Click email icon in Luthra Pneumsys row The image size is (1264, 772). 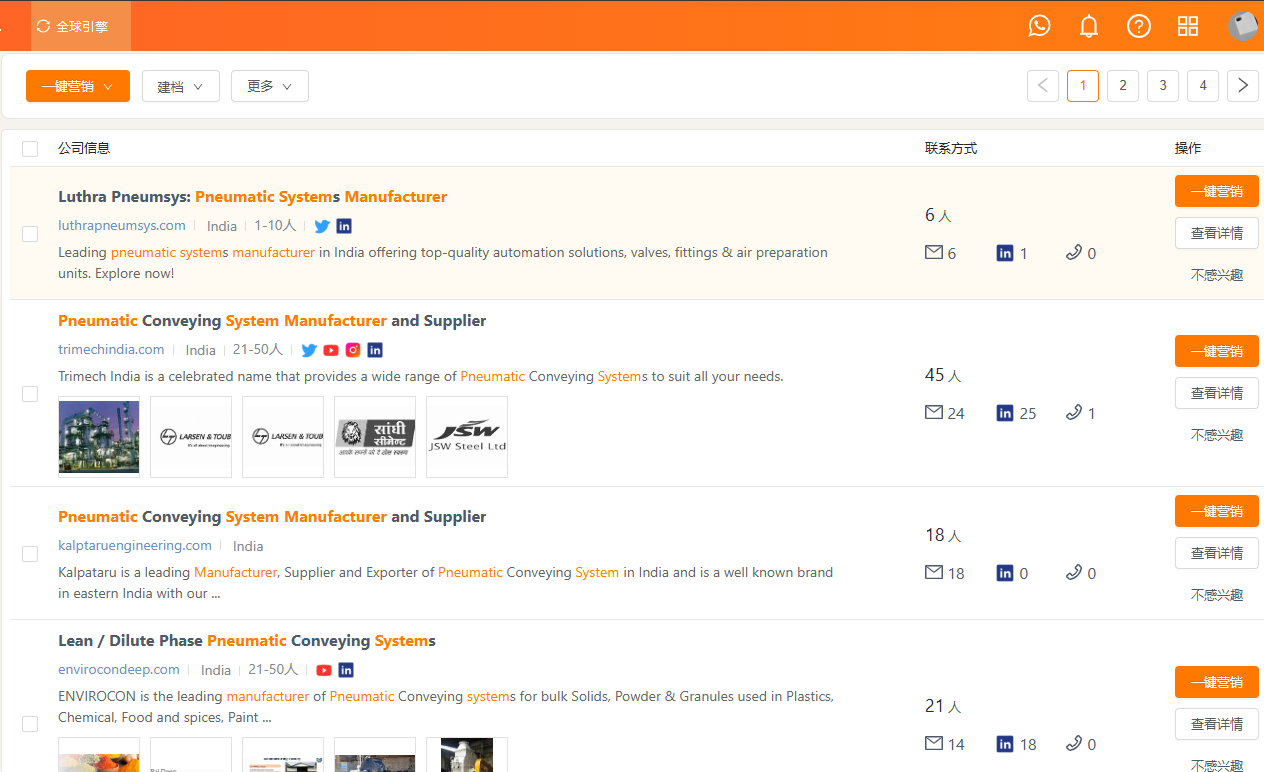[934, 253]
